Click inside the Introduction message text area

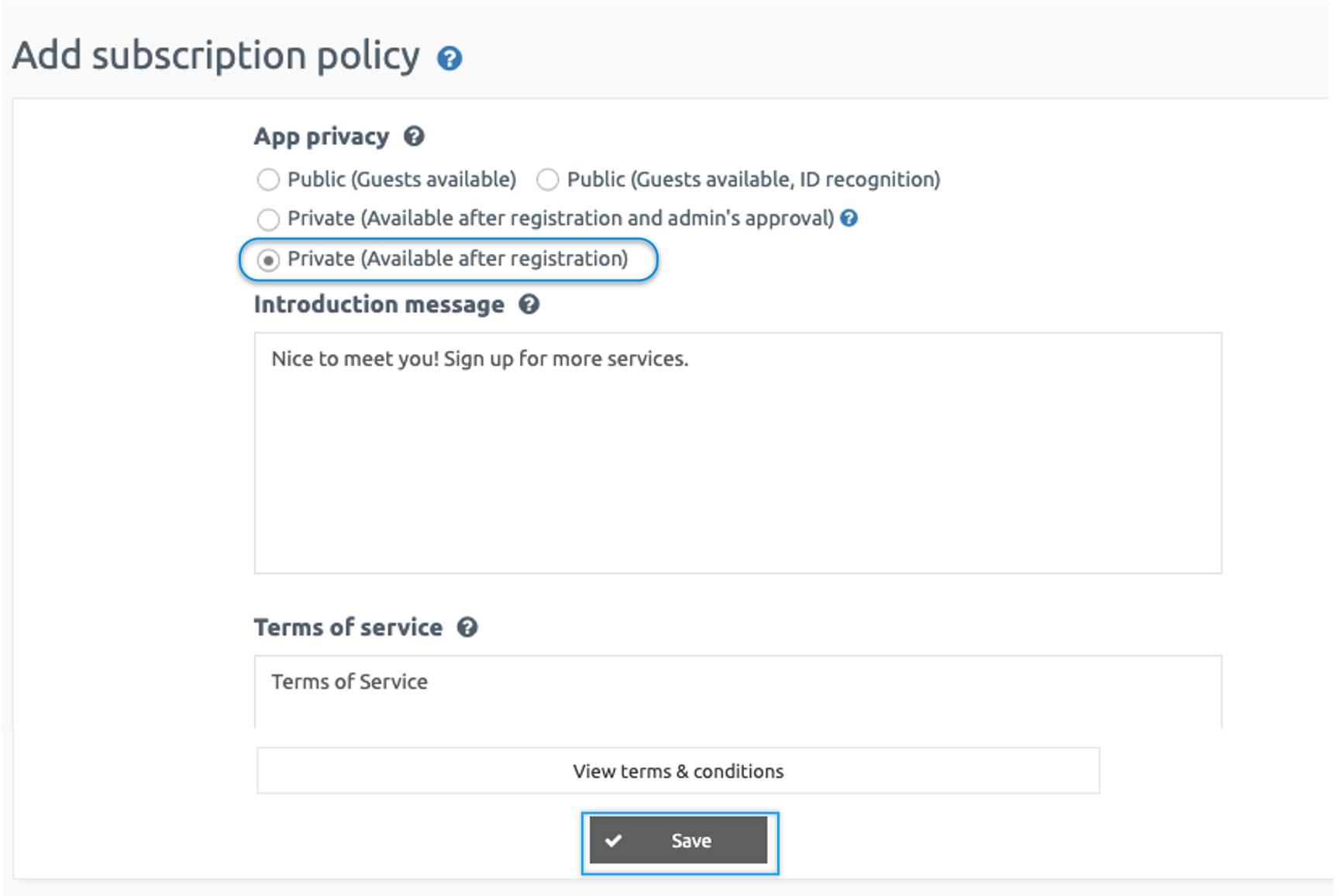pos(737,465)
